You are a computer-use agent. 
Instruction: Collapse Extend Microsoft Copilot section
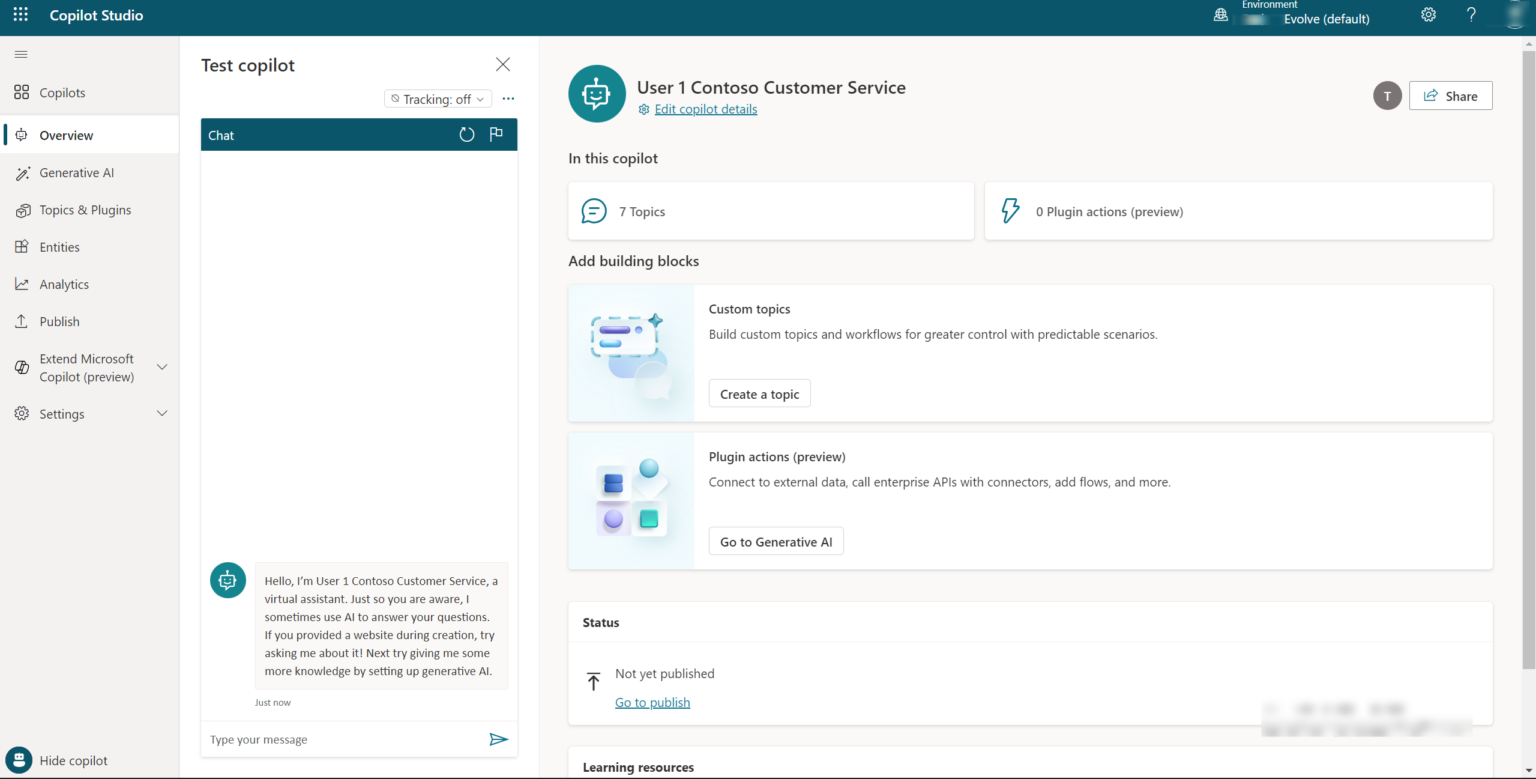(x=162, y=367)
